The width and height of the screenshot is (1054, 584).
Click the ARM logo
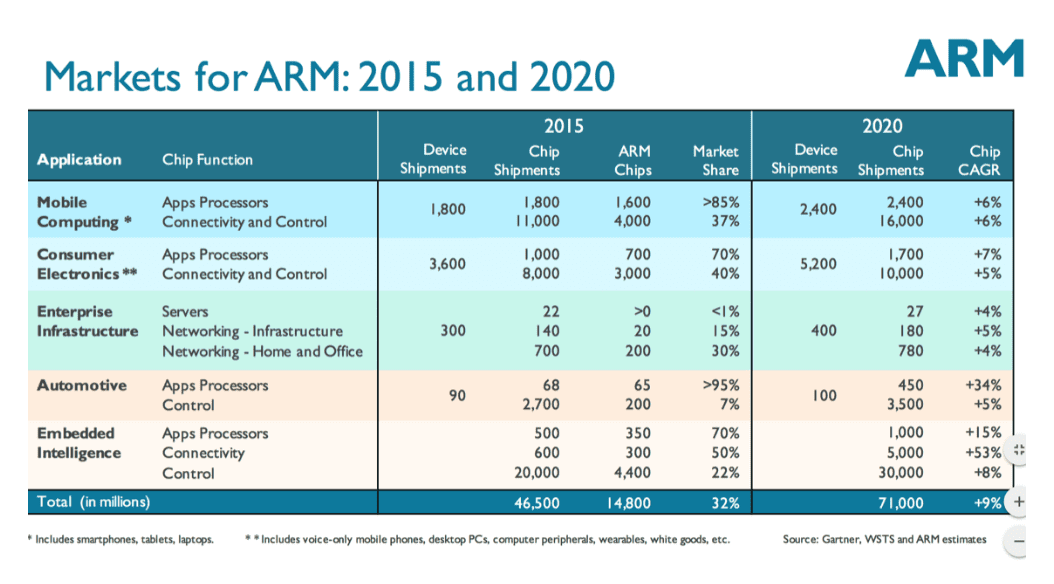pos(963,59)
